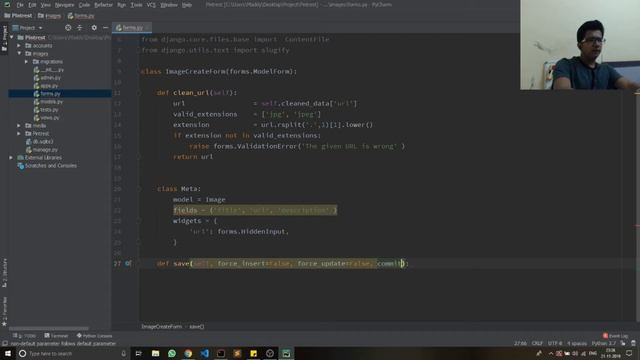Click the line:column position indicator

520,344
